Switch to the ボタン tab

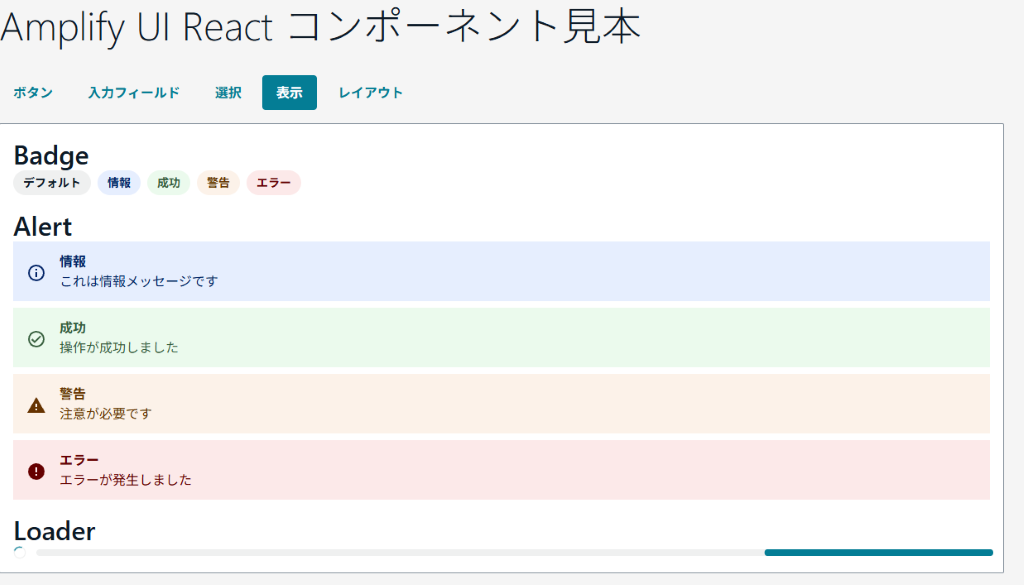pos(33,92)
